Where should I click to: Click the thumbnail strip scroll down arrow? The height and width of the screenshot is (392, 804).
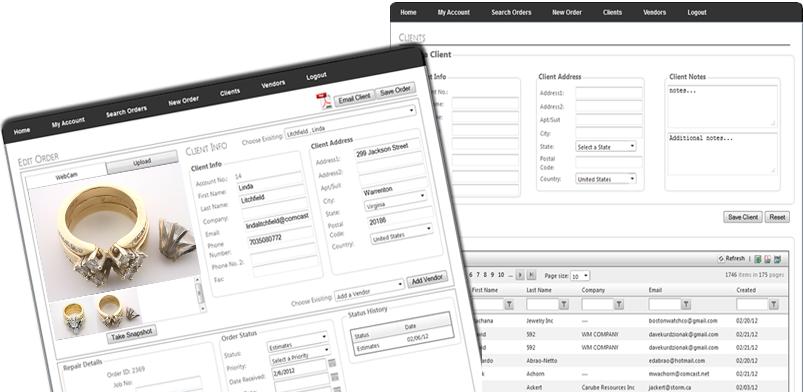point(203,309)
